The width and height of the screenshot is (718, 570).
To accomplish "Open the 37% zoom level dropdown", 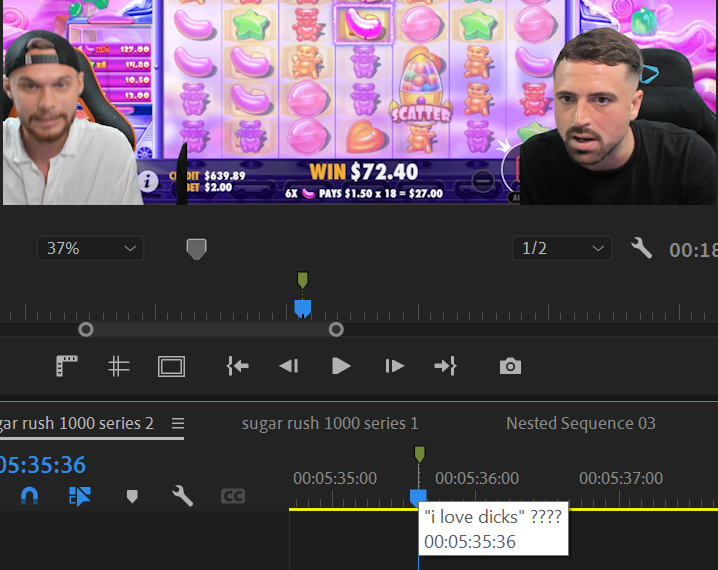I will click(90, 249).
